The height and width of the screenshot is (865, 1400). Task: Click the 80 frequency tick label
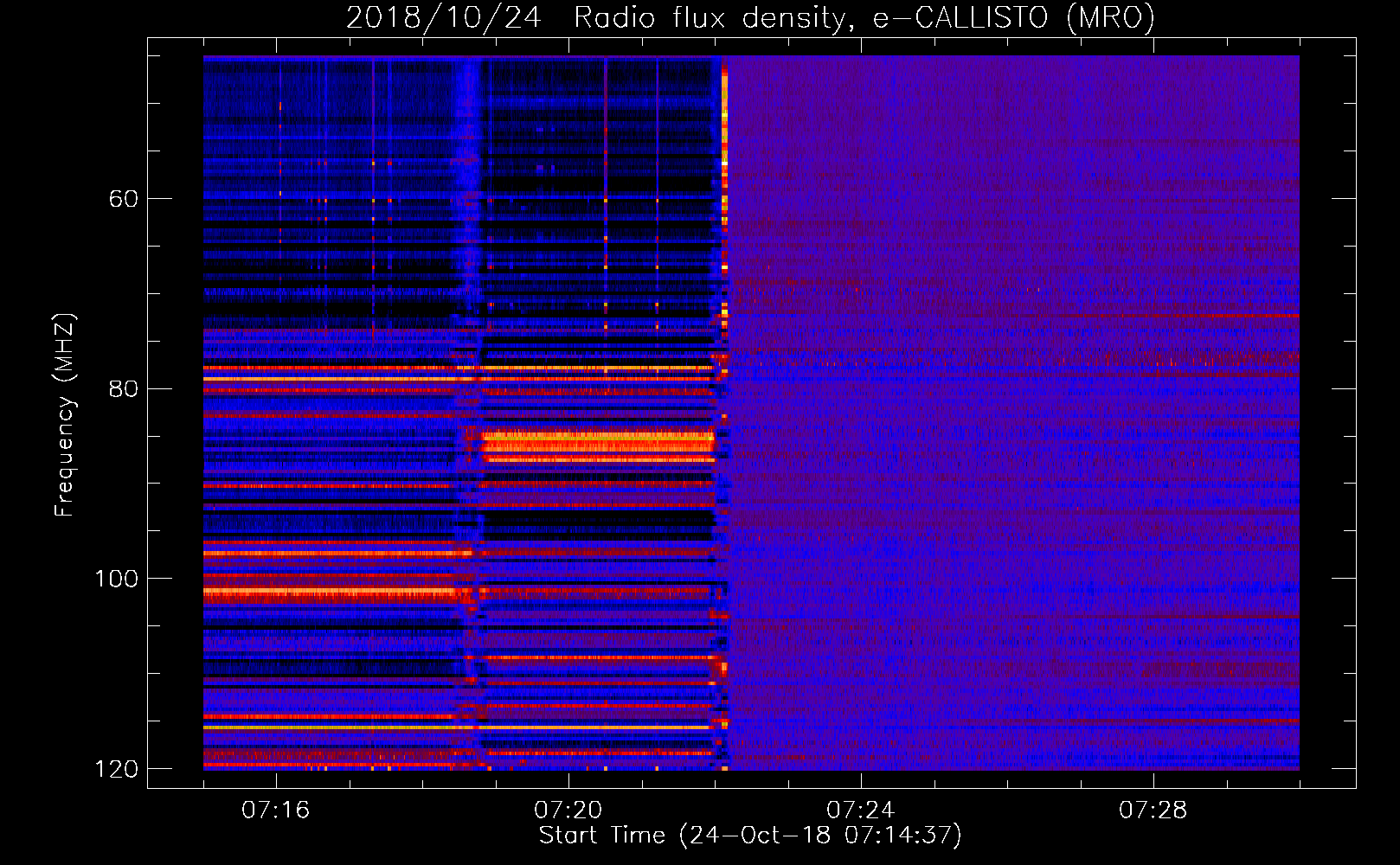pyautogui.click(x=124, y=388)
